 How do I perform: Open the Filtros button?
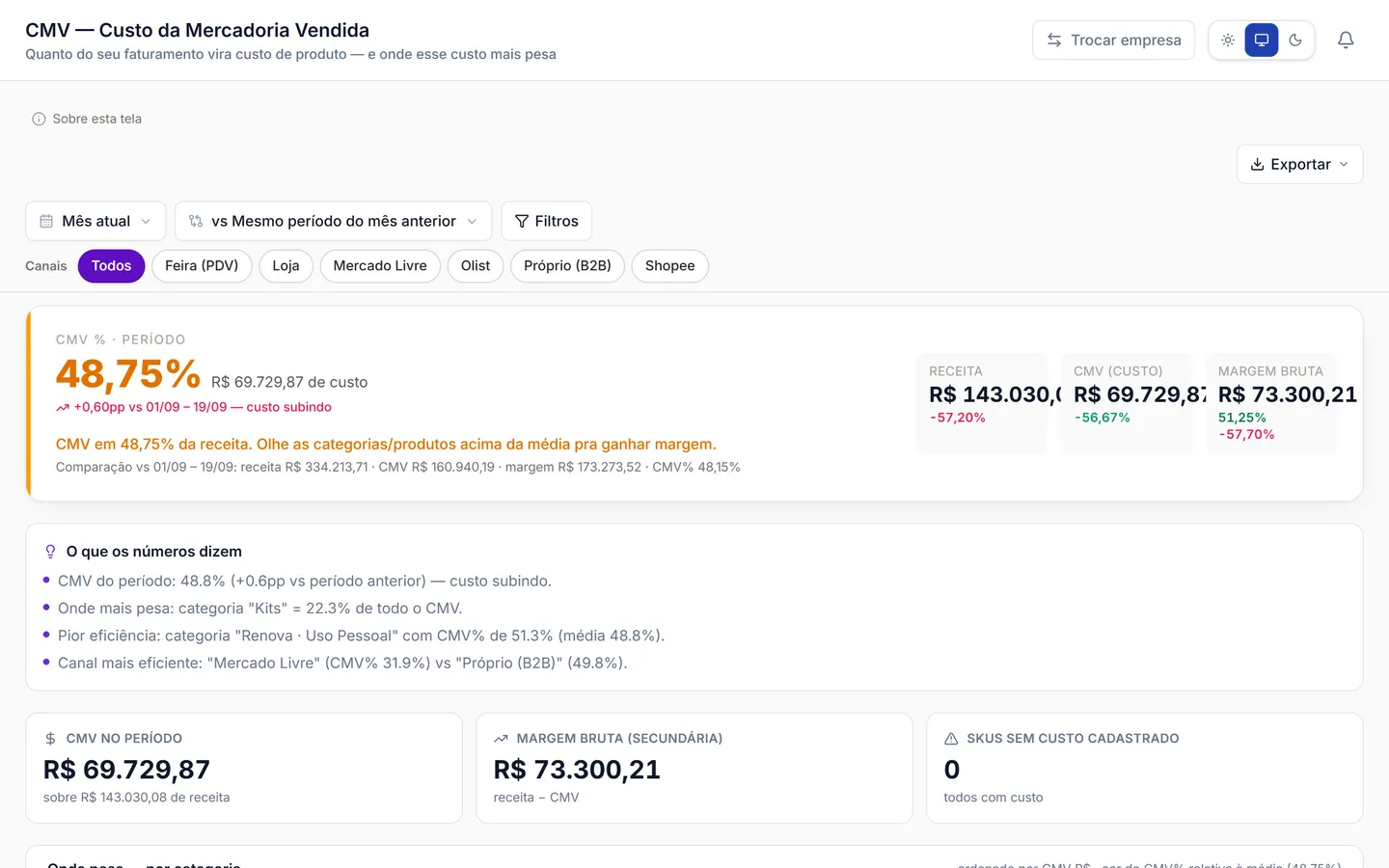pyautogui.click(x=547, y=221)
